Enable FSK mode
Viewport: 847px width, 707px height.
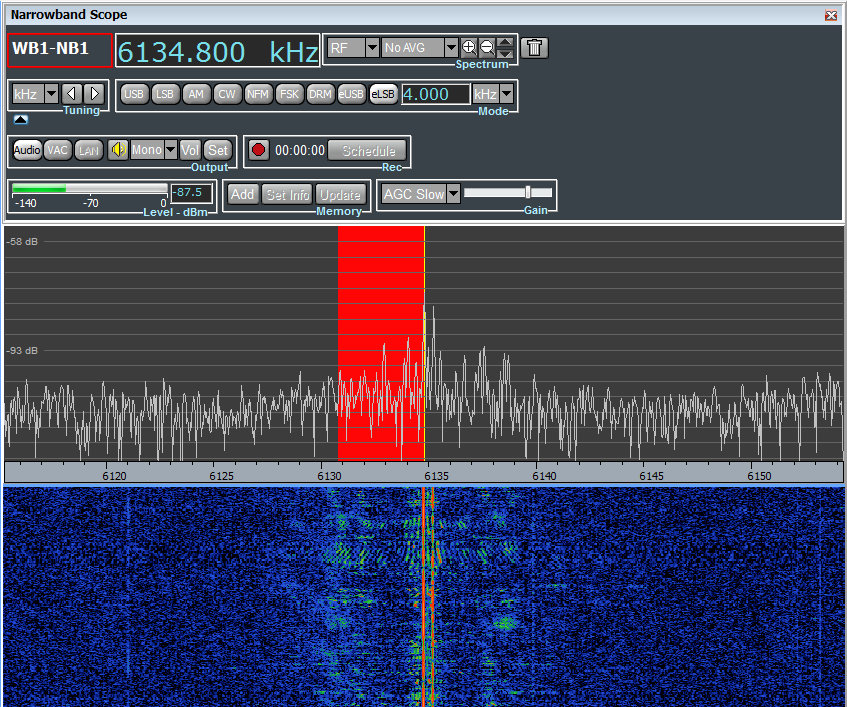[290, 94]
